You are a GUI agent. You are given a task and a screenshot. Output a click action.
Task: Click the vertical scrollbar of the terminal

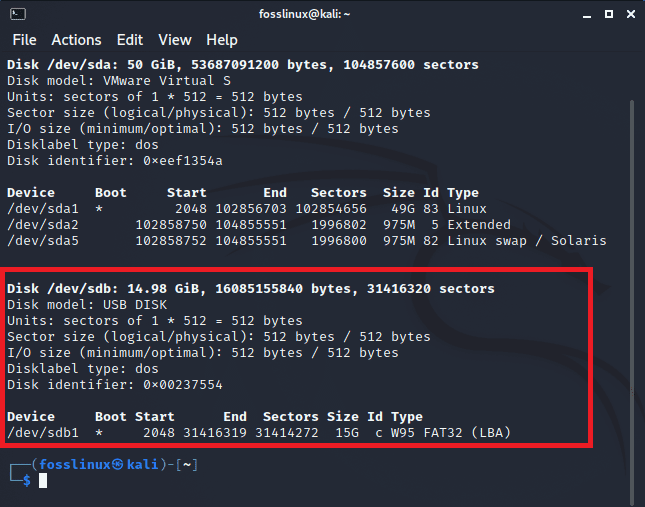(632, 302)
